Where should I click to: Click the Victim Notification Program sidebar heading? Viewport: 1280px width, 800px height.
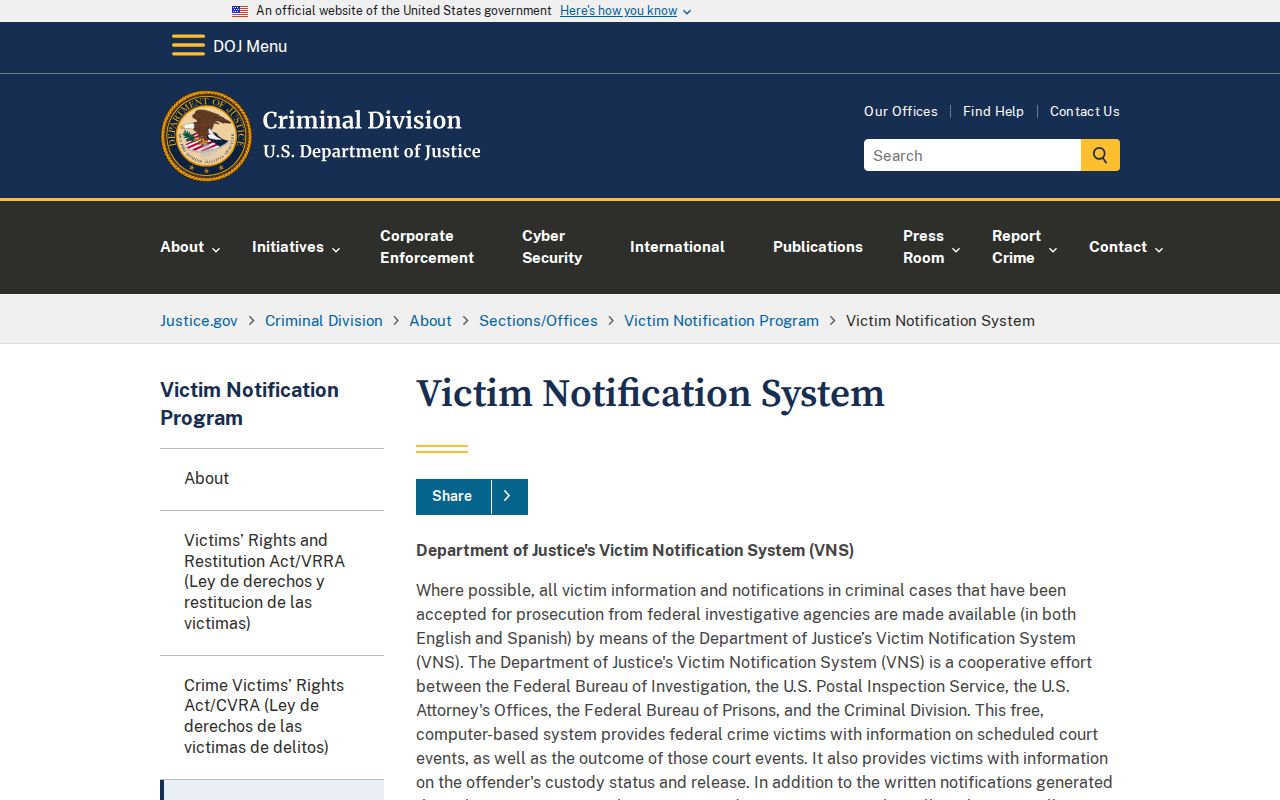pos(249,404)
